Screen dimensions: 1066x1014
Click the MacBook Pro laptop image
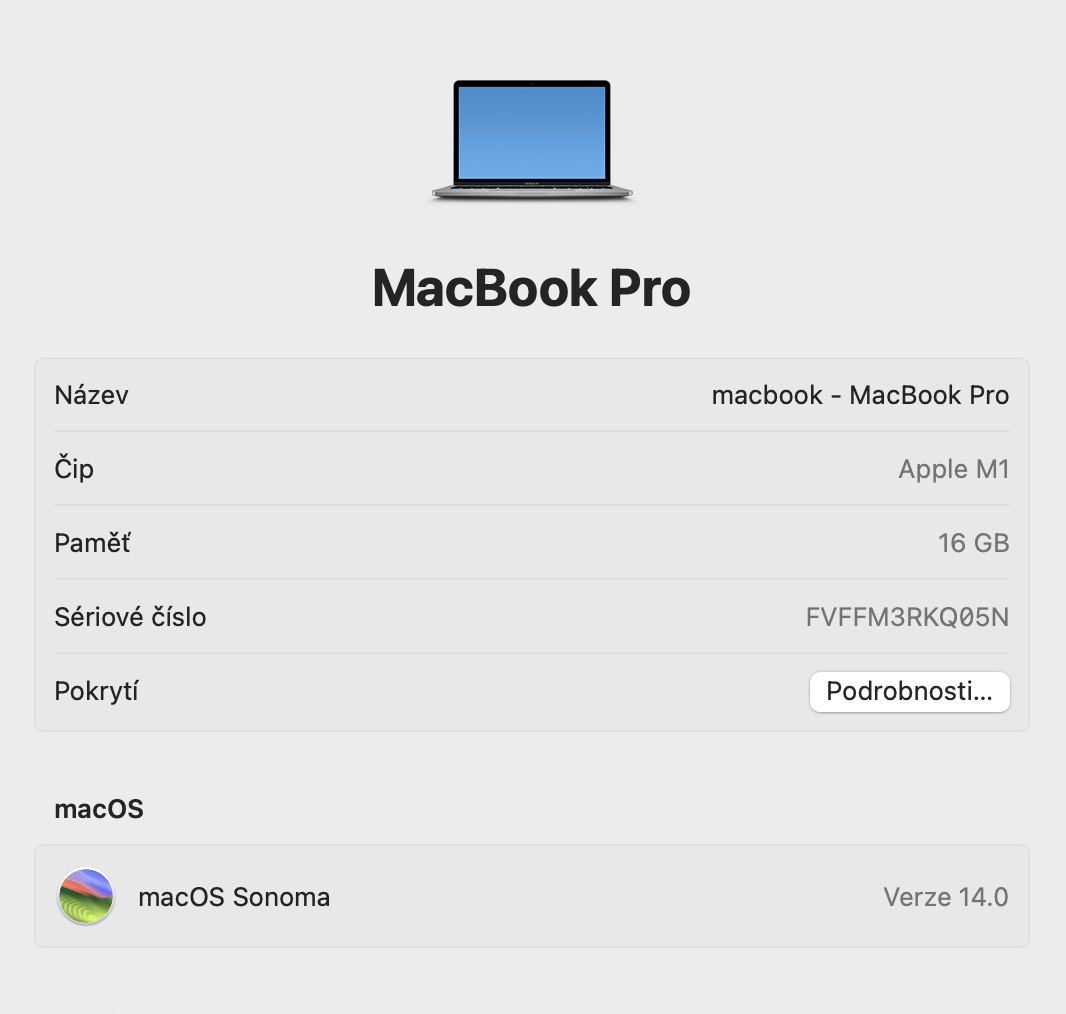tap(532, 140)
